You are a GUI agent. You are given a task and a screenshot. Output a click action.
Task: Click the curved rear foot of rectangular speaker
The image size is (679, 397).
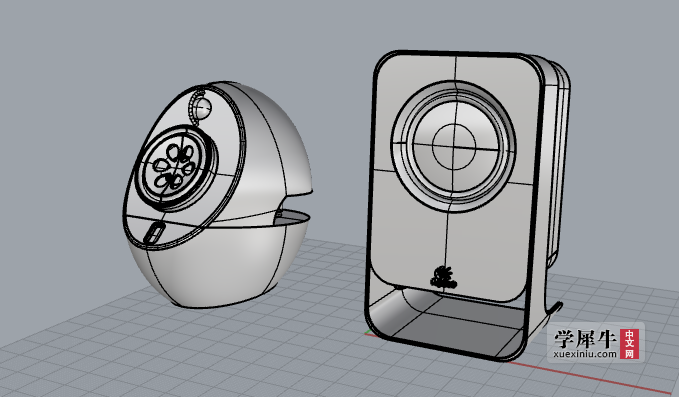[x=553, y=310]
